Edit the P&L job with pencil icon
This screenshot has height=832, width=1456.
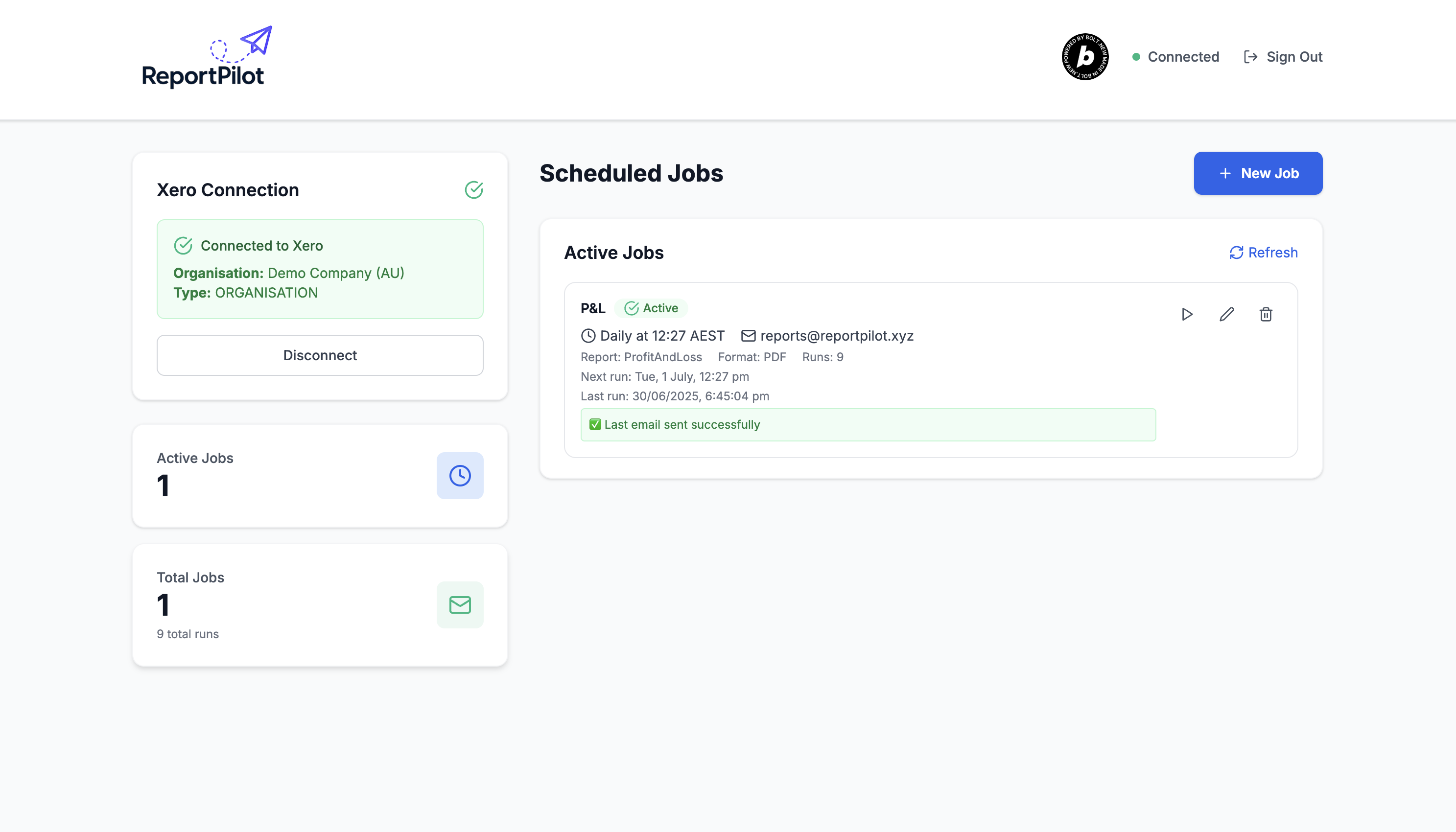click(x=1226, y=314)
